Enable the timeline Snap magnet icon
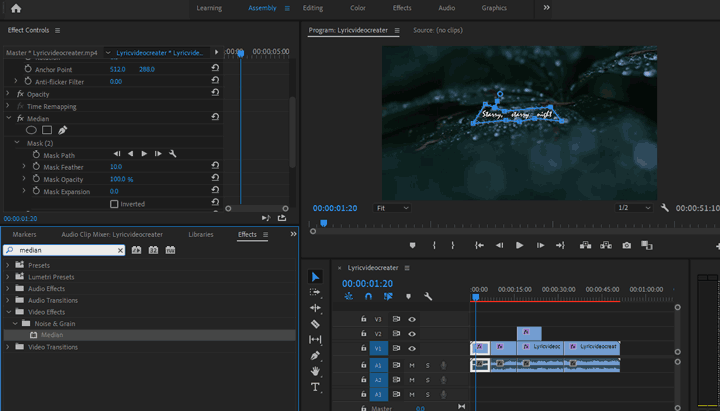 tap(368, 297)
